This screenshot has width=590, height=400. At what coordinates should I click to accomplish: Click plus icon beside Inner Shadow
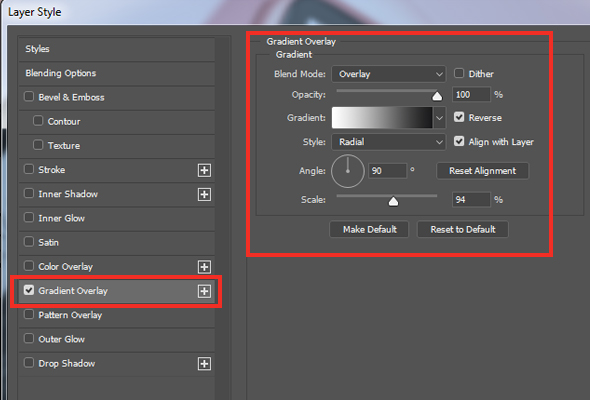coord(204,194)
